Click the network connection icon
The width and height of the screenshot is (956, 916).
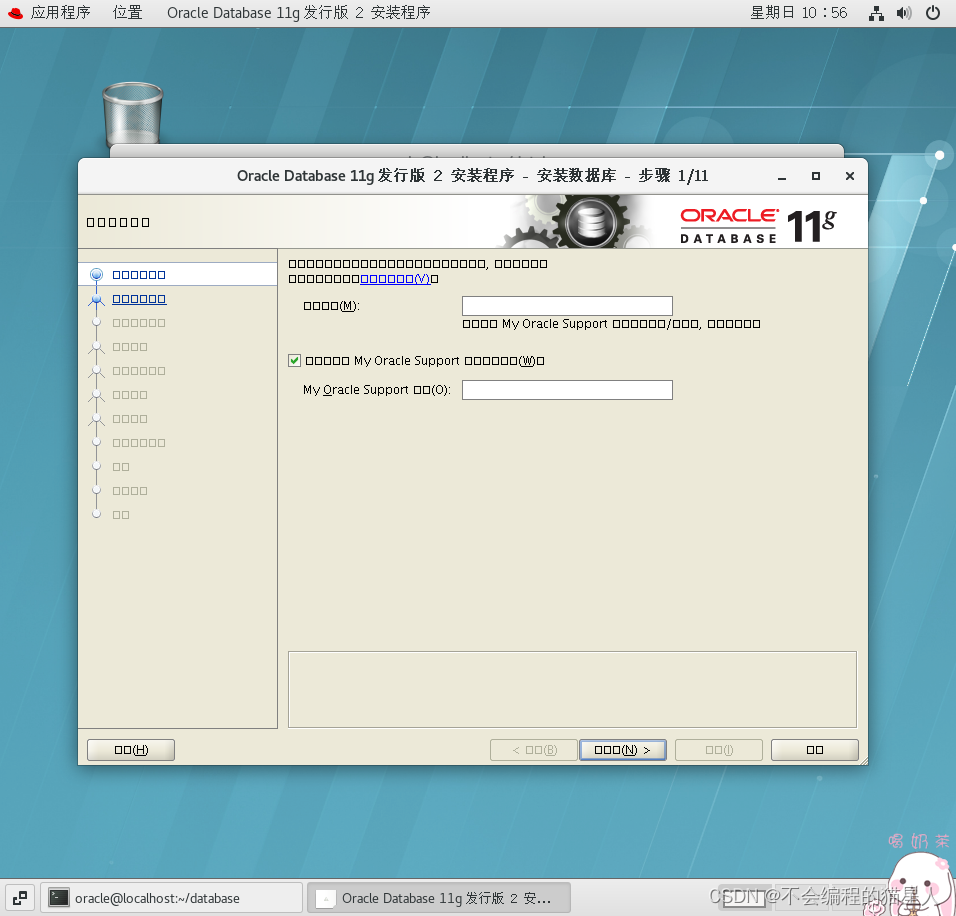coord(876,13)
